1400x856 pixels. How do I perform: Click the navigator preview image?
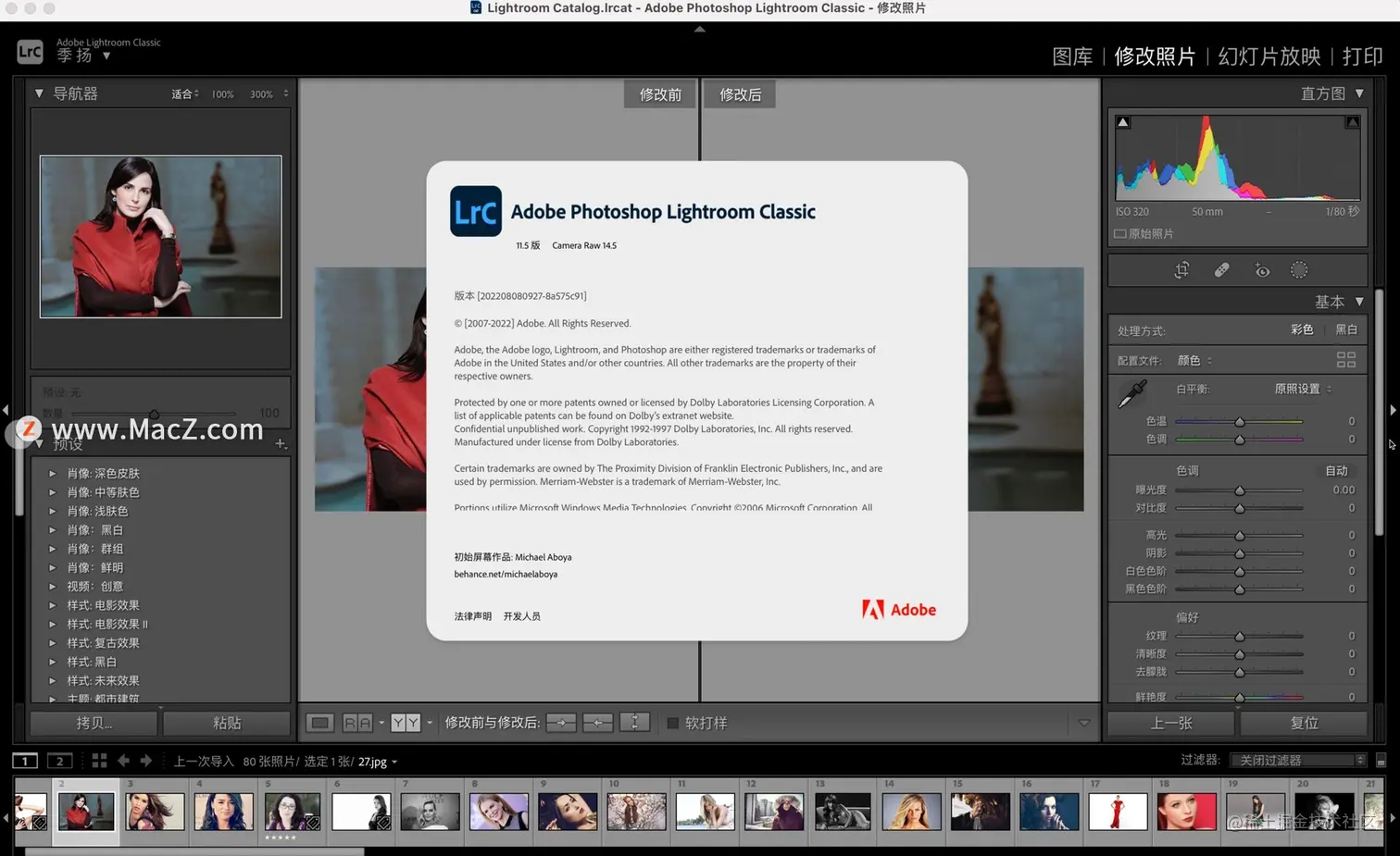[x=160, y=237]
